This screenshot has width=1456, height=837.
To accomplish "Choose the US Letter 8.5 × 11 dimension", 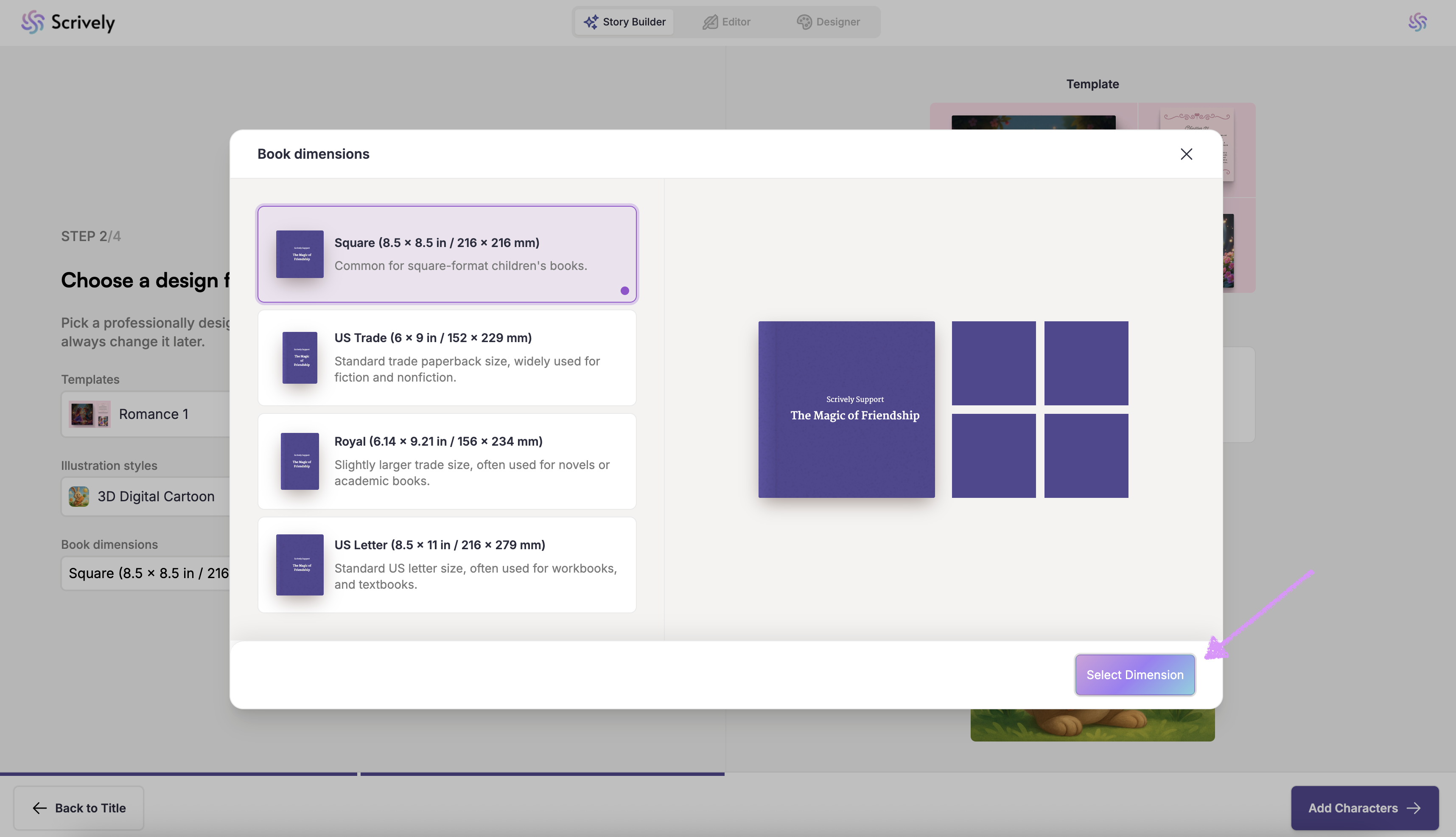I will click(447, 565).
